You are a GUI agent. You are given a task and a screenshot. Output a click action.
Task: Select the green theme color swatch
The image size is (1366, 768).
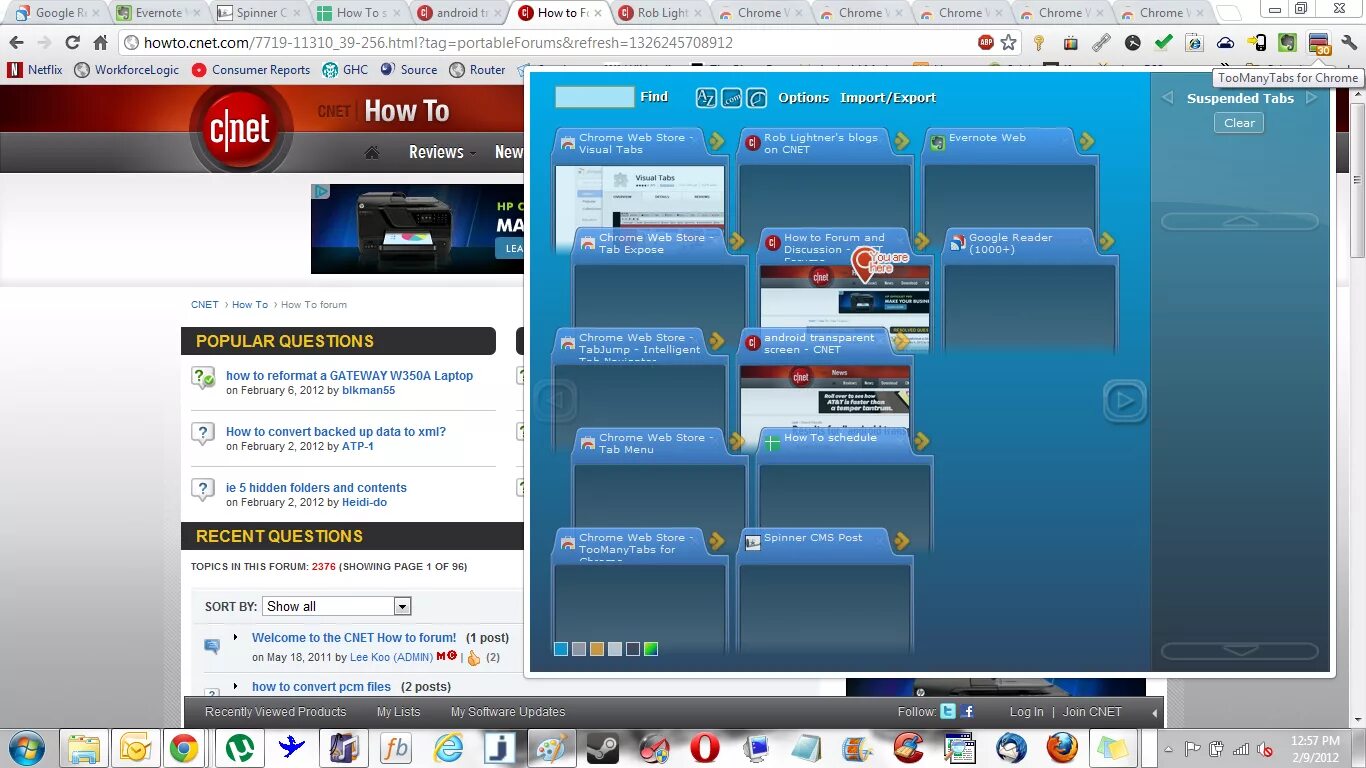point(651,649)
